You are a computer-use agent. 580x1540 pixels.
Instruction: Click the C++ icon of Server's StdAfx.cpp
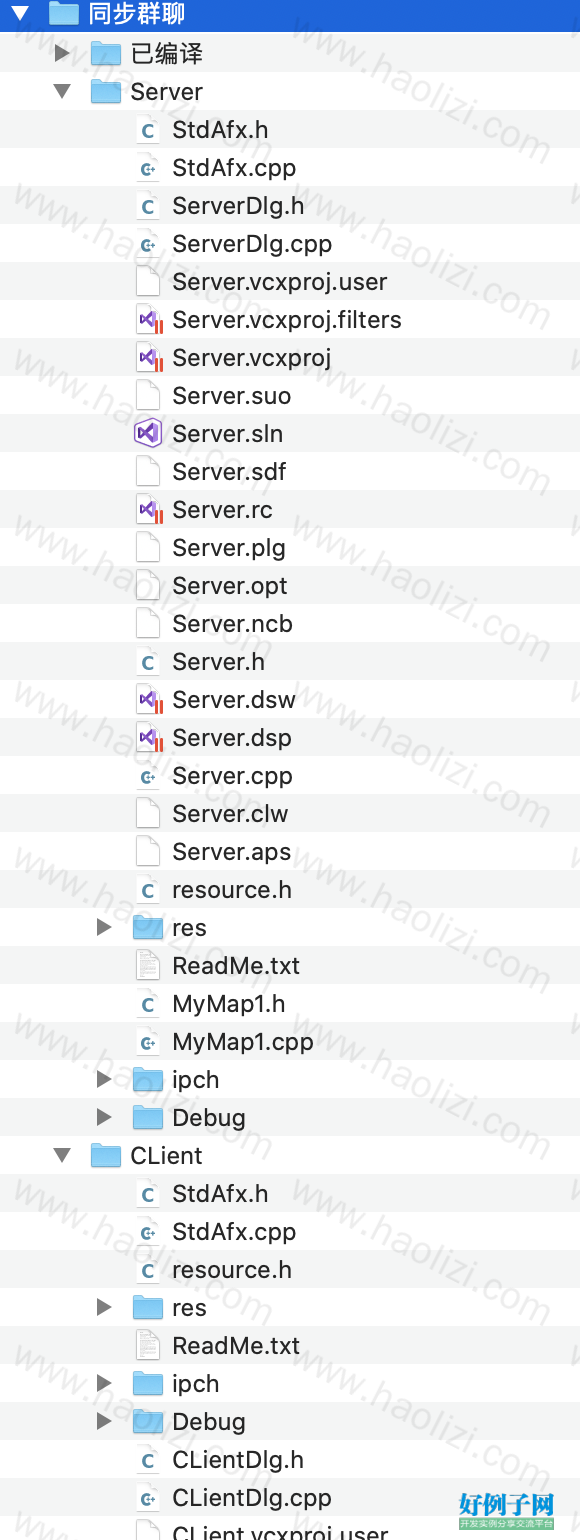pyautogui.click(x=148, y=168)
